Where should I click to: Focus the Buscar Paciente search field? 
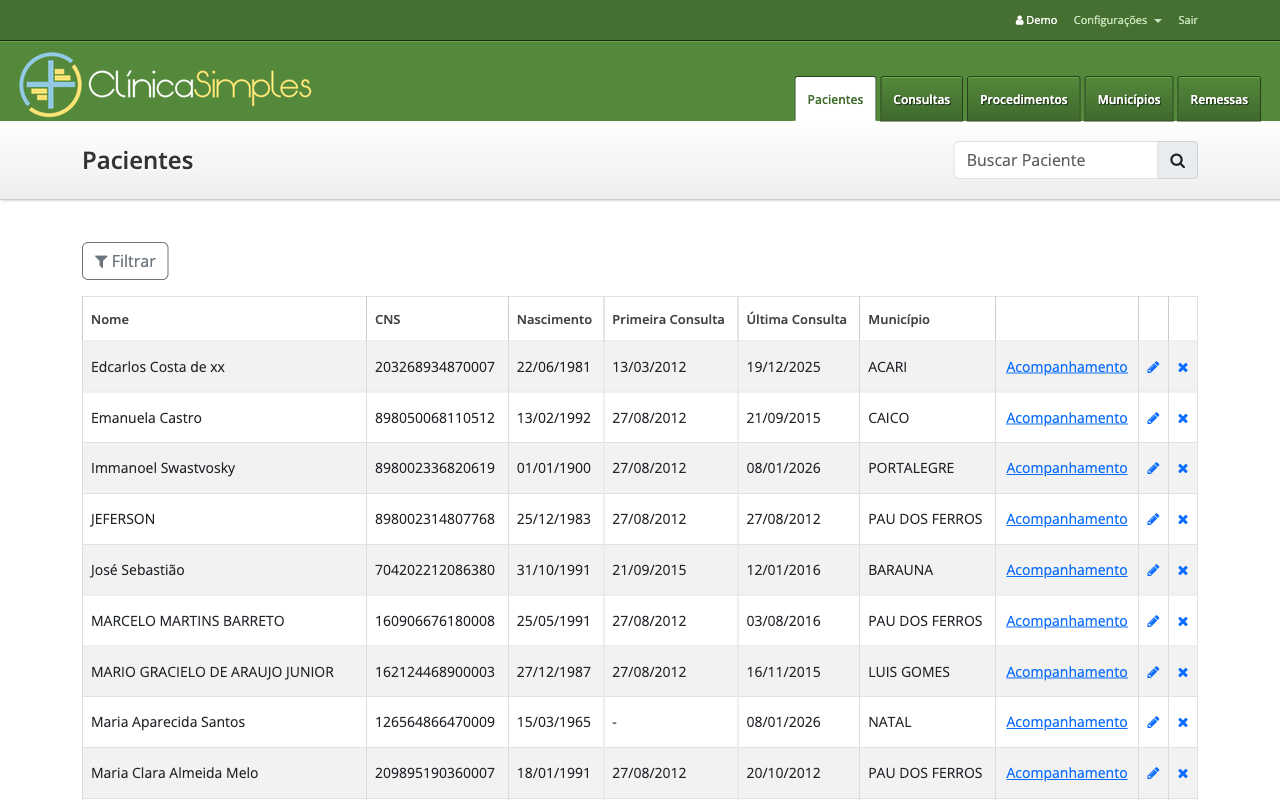1055,160
